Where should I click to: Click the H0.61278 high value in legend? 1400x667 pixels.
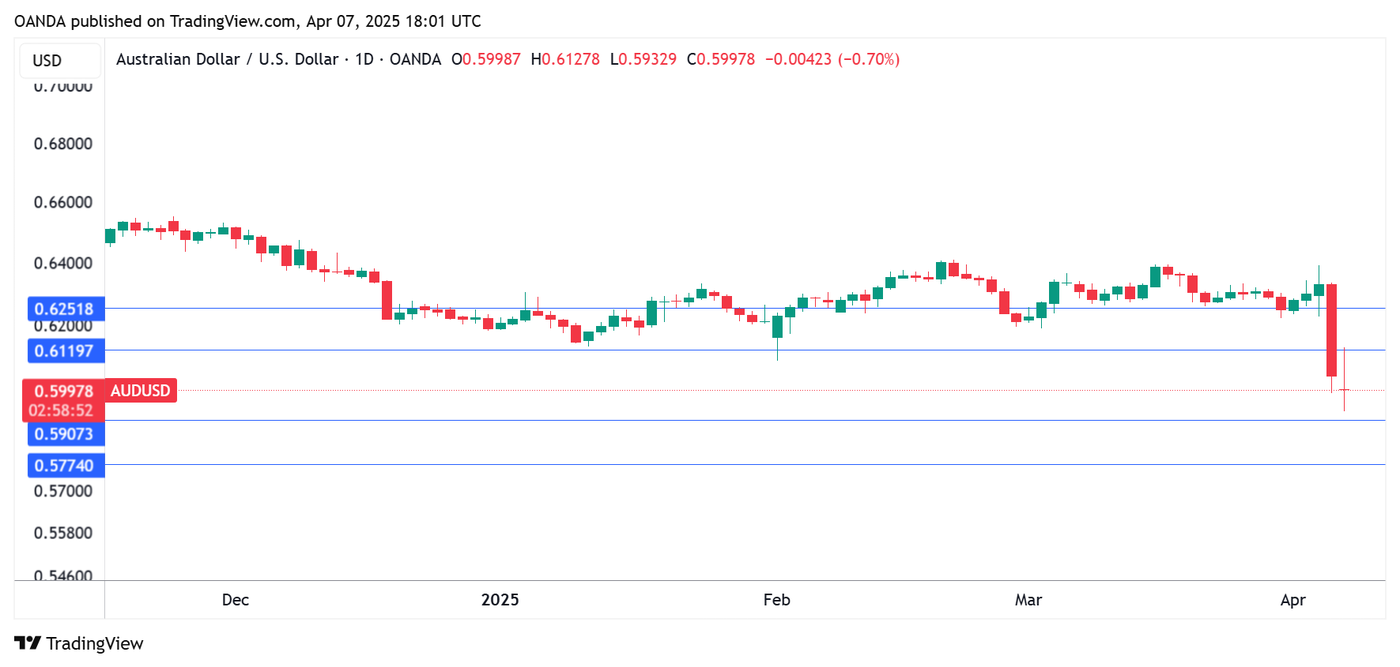point(565,60)
